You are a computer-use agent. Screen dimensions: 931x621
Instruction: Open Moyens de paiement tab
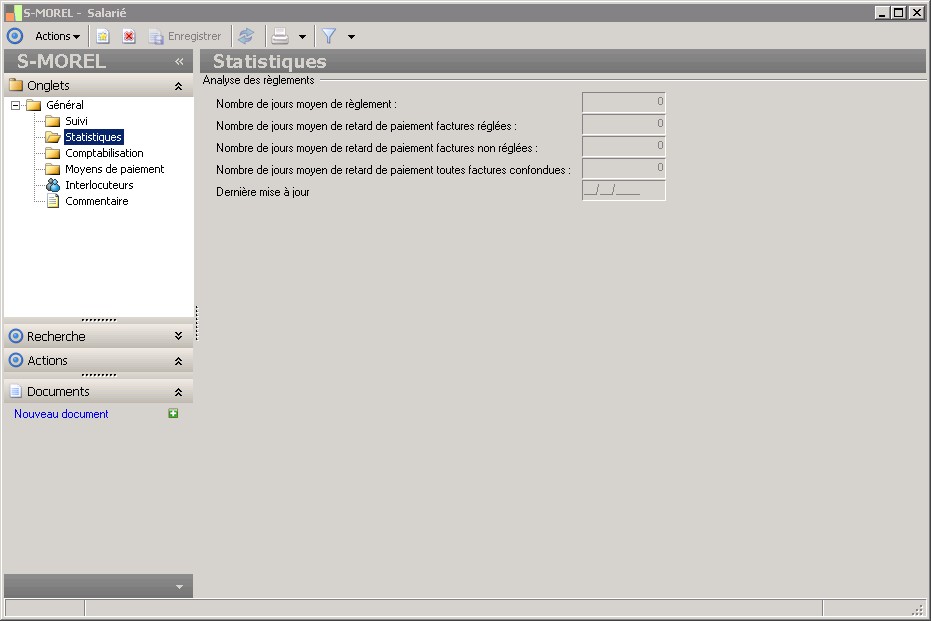click(115, 169)
